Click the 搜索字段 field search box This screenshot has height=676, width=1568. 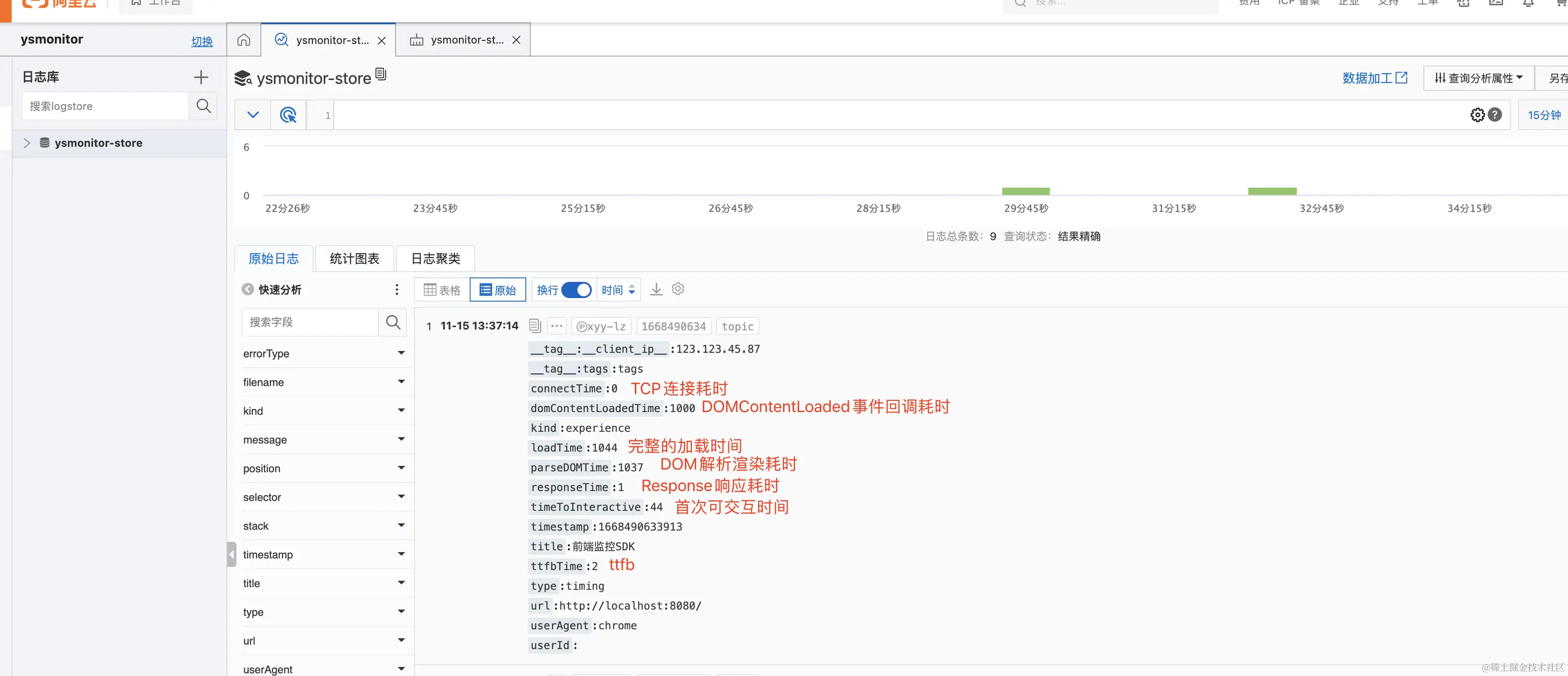point(309,322)
